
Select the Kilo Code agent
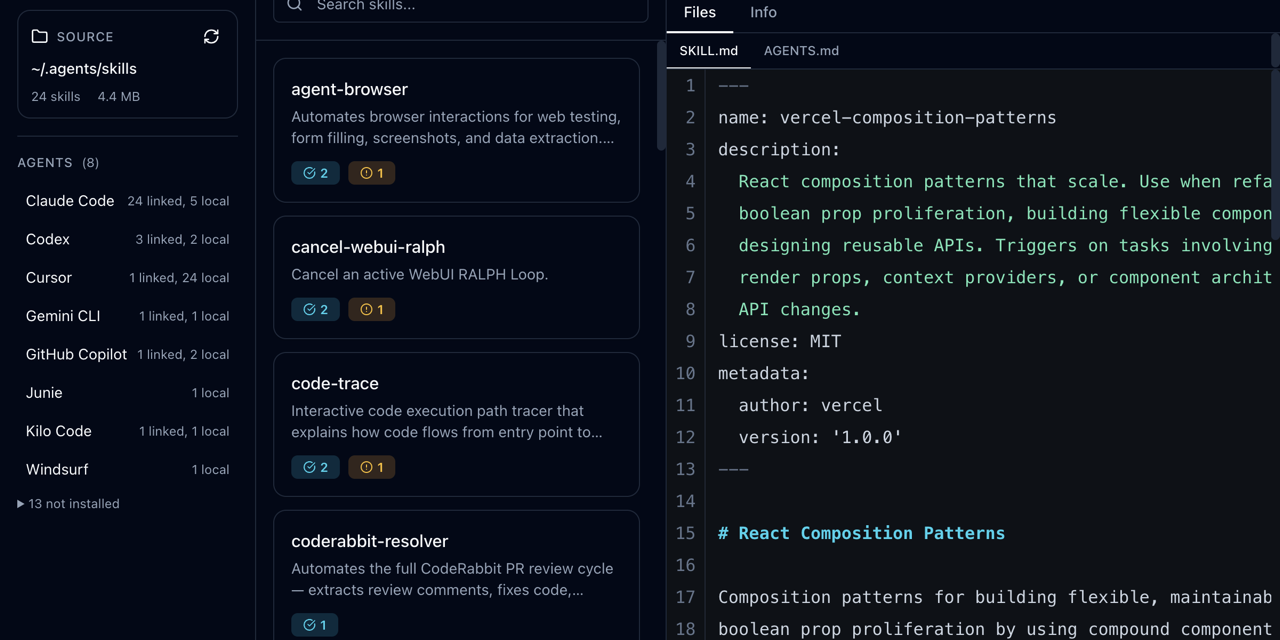[128, 431]
